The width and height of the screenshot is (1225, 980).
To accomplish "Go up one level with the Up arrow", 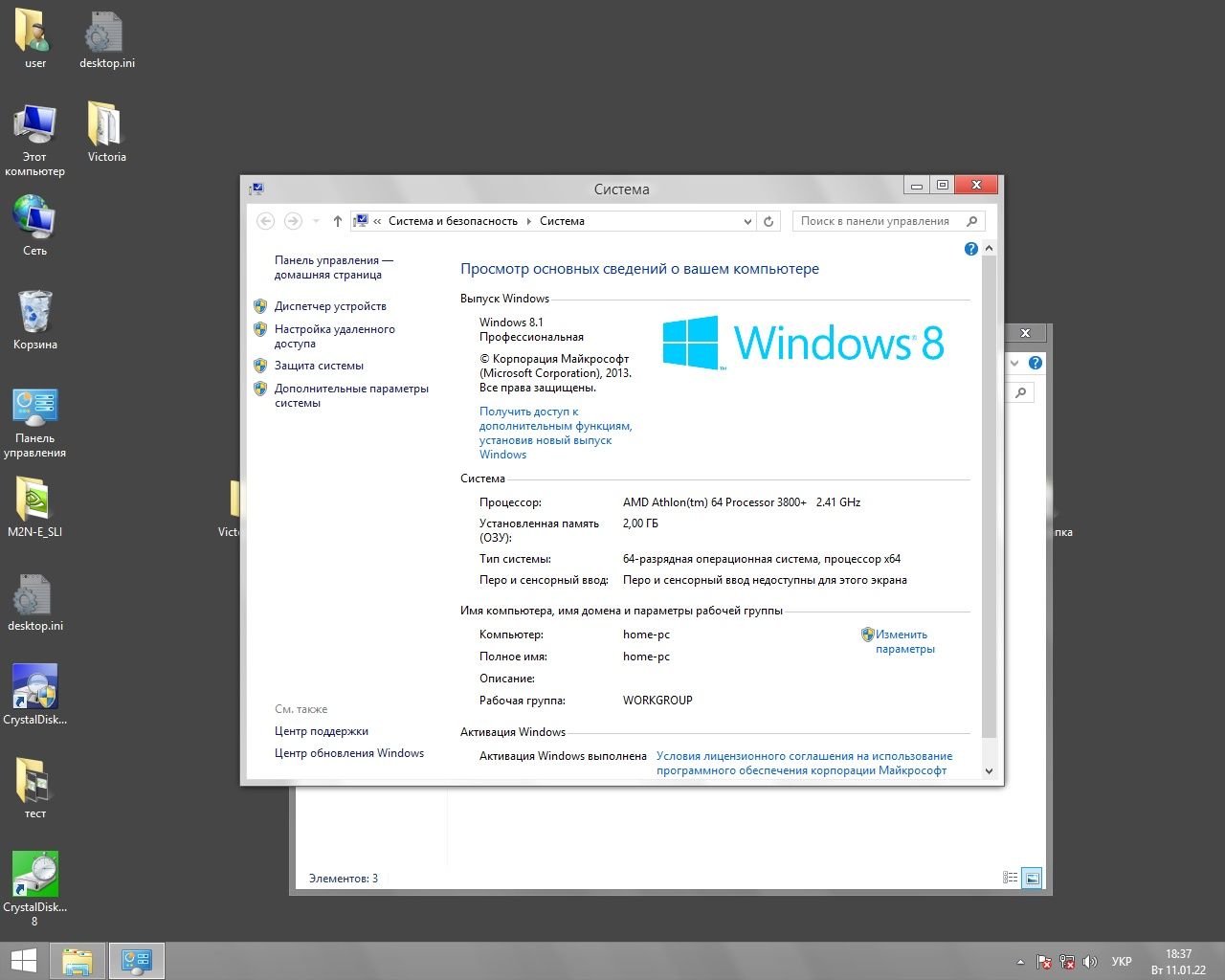I will (337, 221).
